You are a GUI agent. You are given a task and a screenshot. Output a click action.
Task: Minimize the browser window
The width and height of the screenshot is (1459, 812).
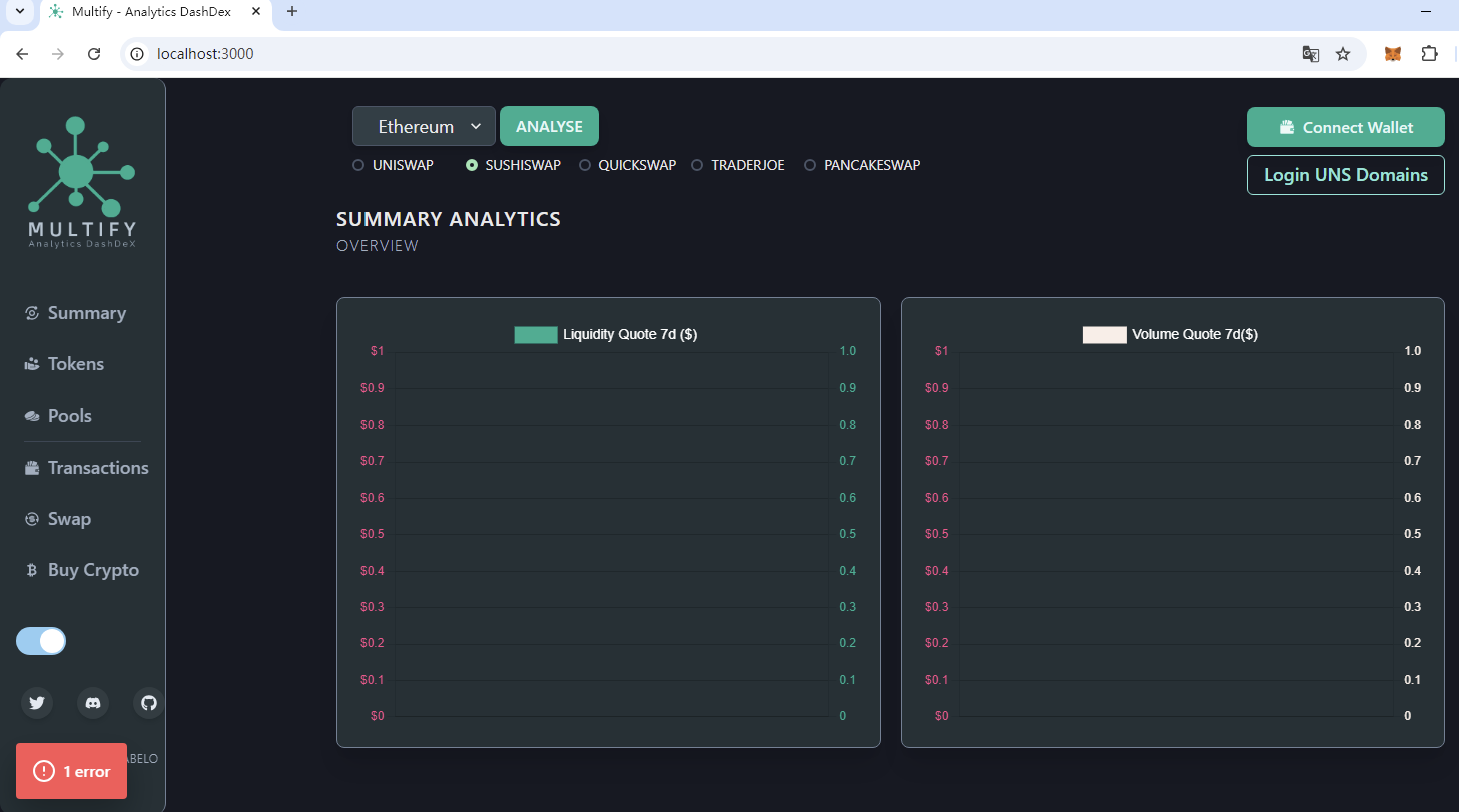1426,12
